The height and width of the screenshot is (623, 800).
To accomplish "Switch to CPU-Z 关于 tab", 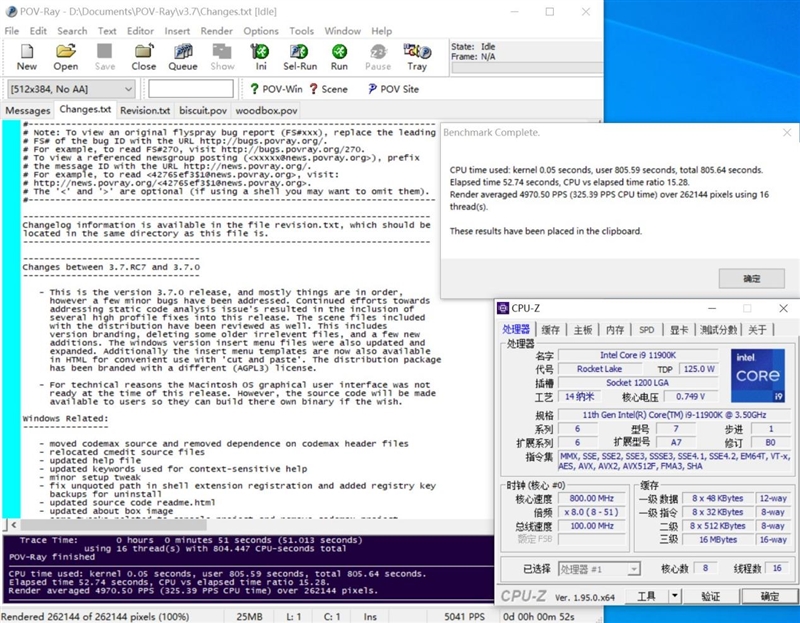I will click(757, 330).
